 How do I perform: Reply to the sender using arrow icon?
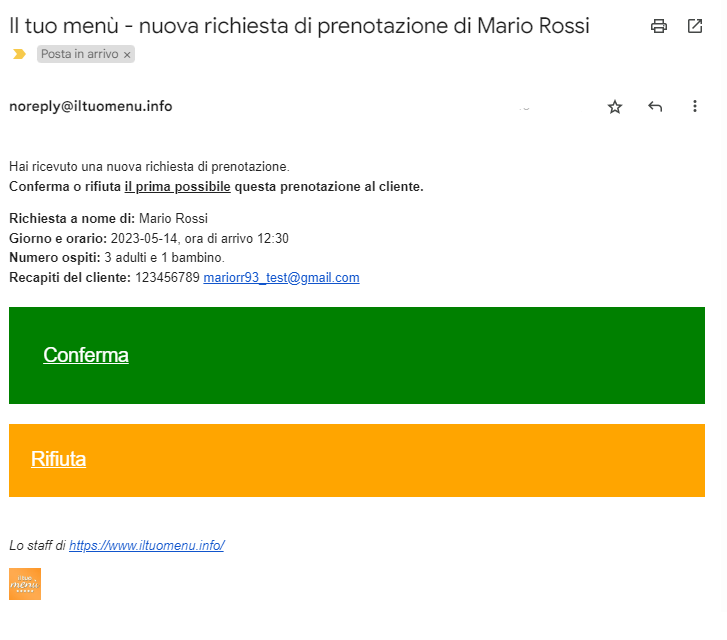655,107
